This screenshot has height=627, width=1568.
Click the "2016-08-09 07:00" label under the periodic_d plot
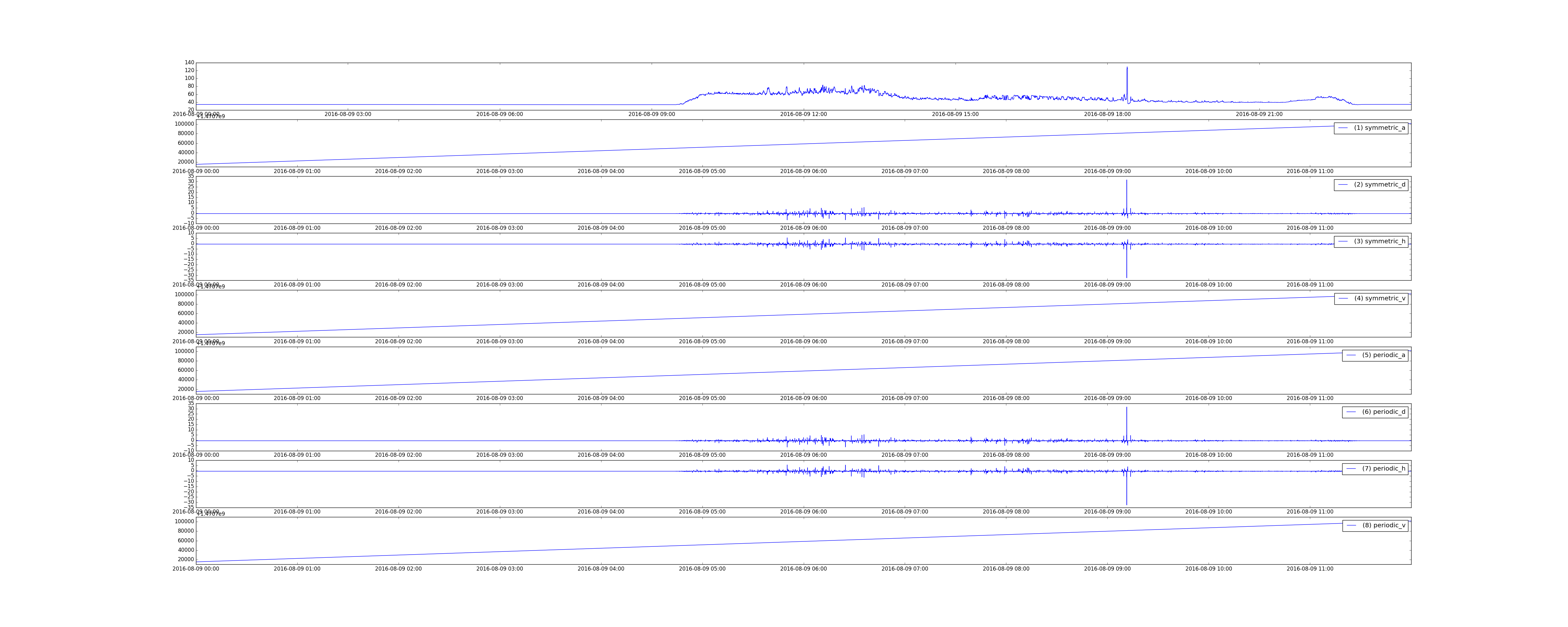[x=905, y=455]
